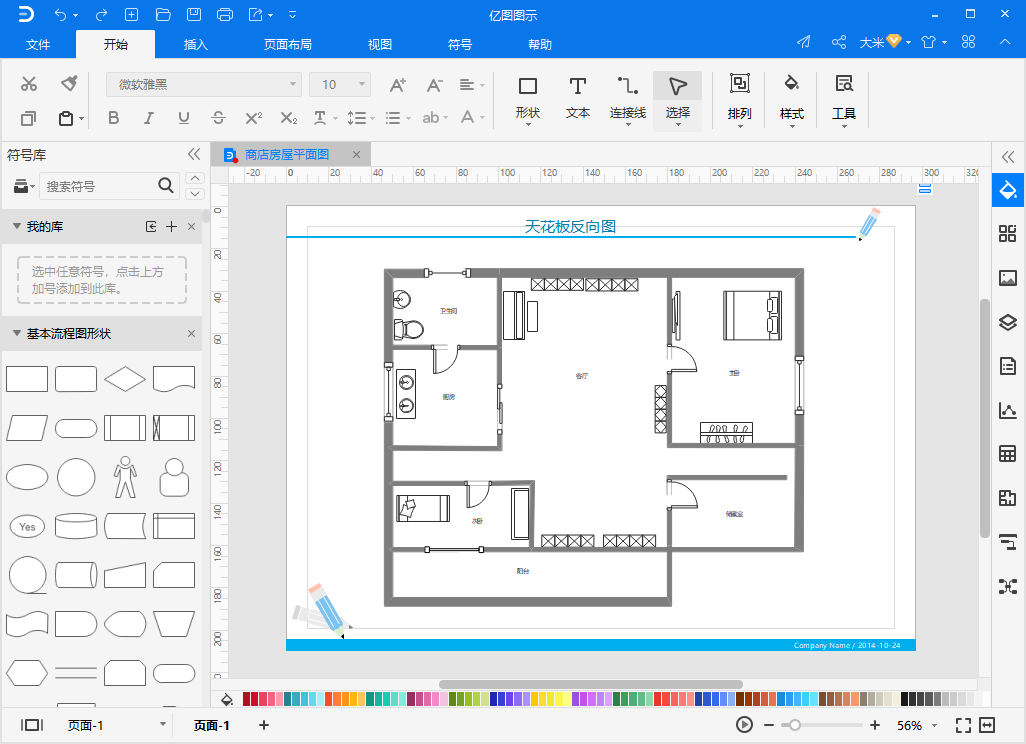Open the fill style panel icon

[1008, 190]
